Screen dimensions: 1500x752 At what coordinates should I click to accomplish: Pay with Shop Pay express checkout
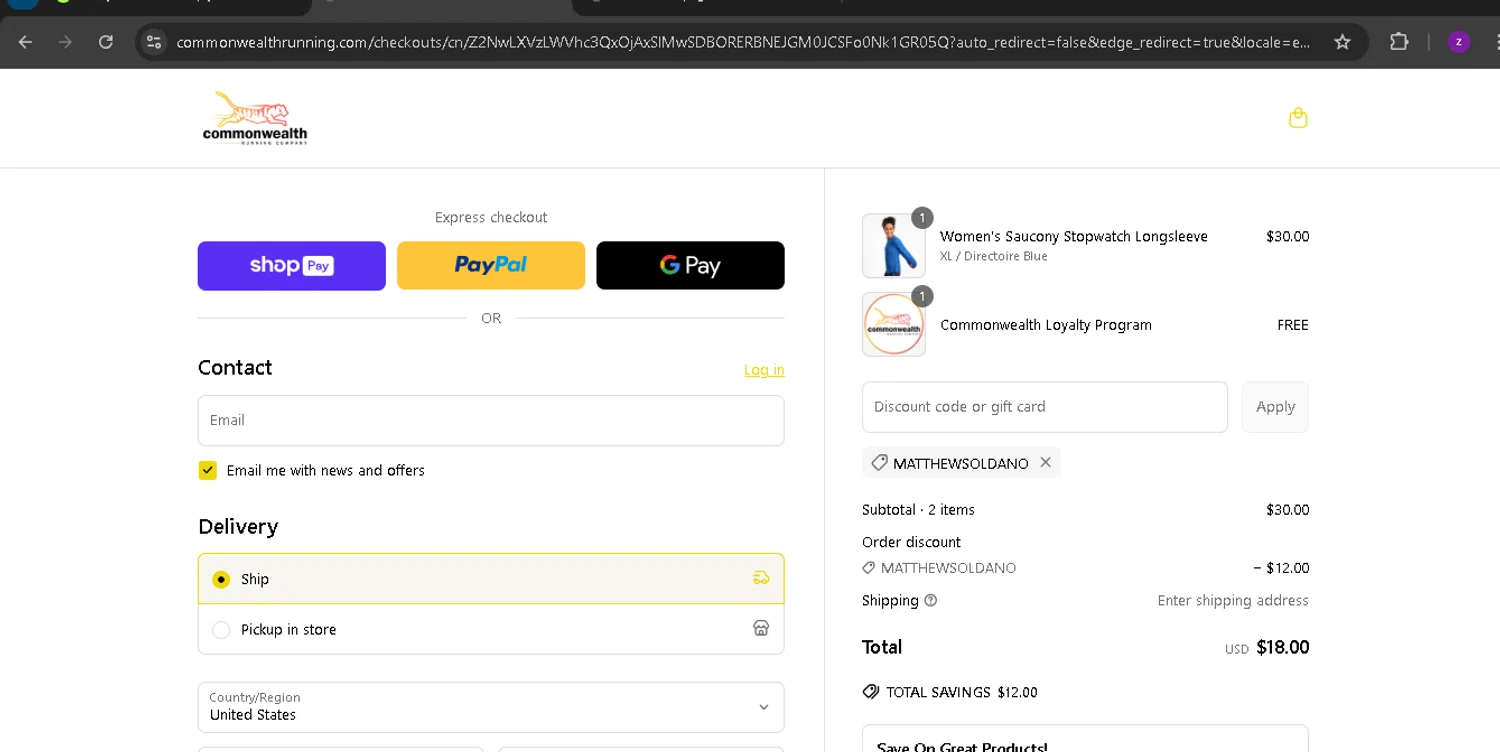click(x=292, y=265)
